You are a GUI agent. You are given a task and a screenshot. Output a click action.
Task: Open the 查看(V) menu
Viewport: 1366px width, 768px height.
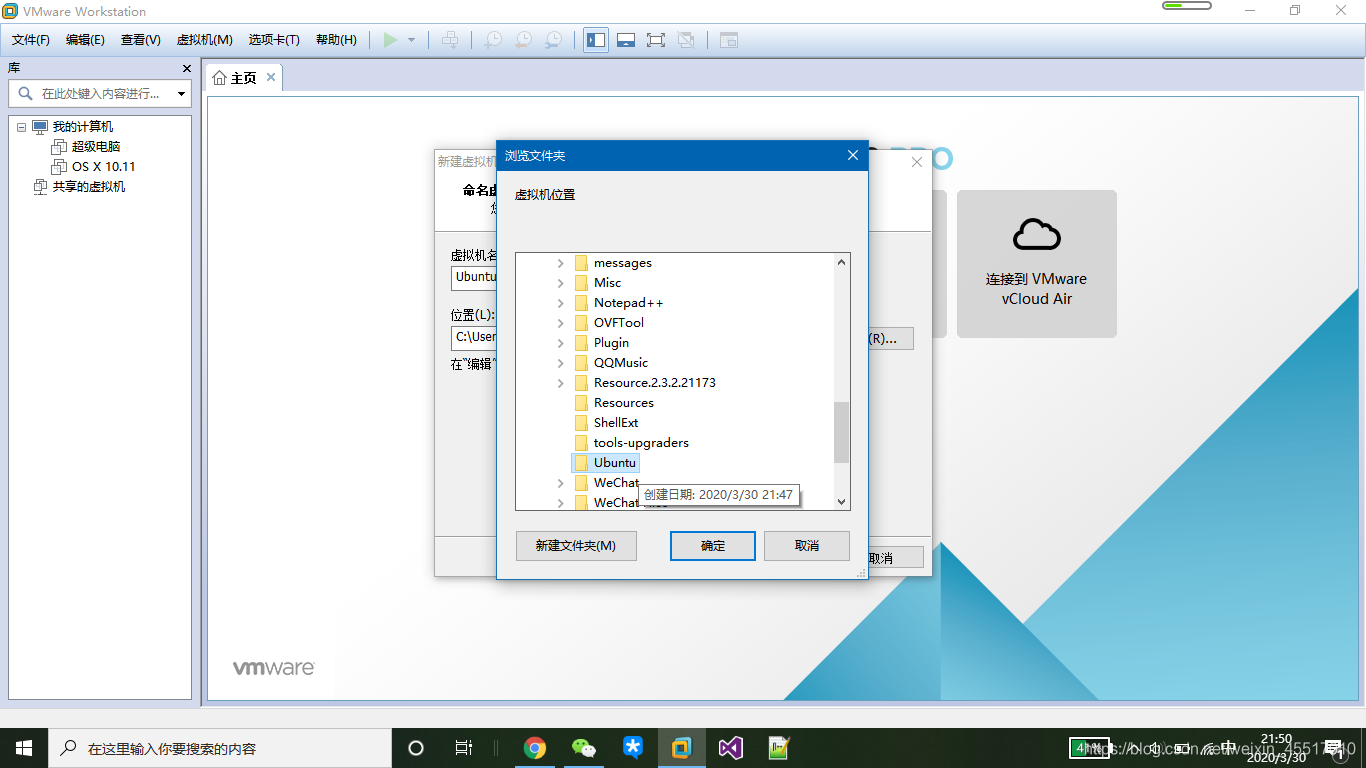tap(141, 40)
